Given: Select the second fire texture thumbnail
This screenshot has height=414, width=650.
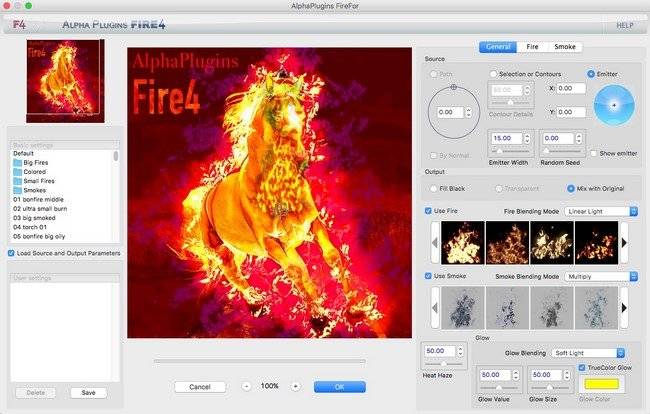Looking at the screenshot, I should point(507,243).
